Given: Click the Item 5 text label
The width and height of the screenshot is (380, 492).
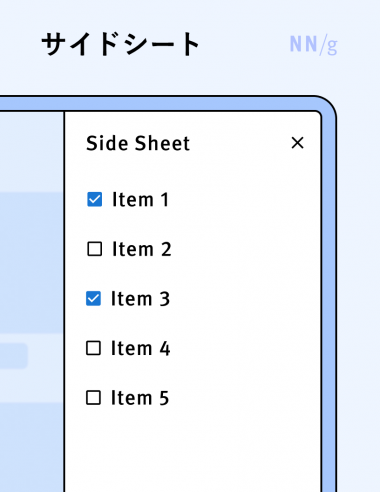Looking at the screenshot, I should click(x=140, y=398).
